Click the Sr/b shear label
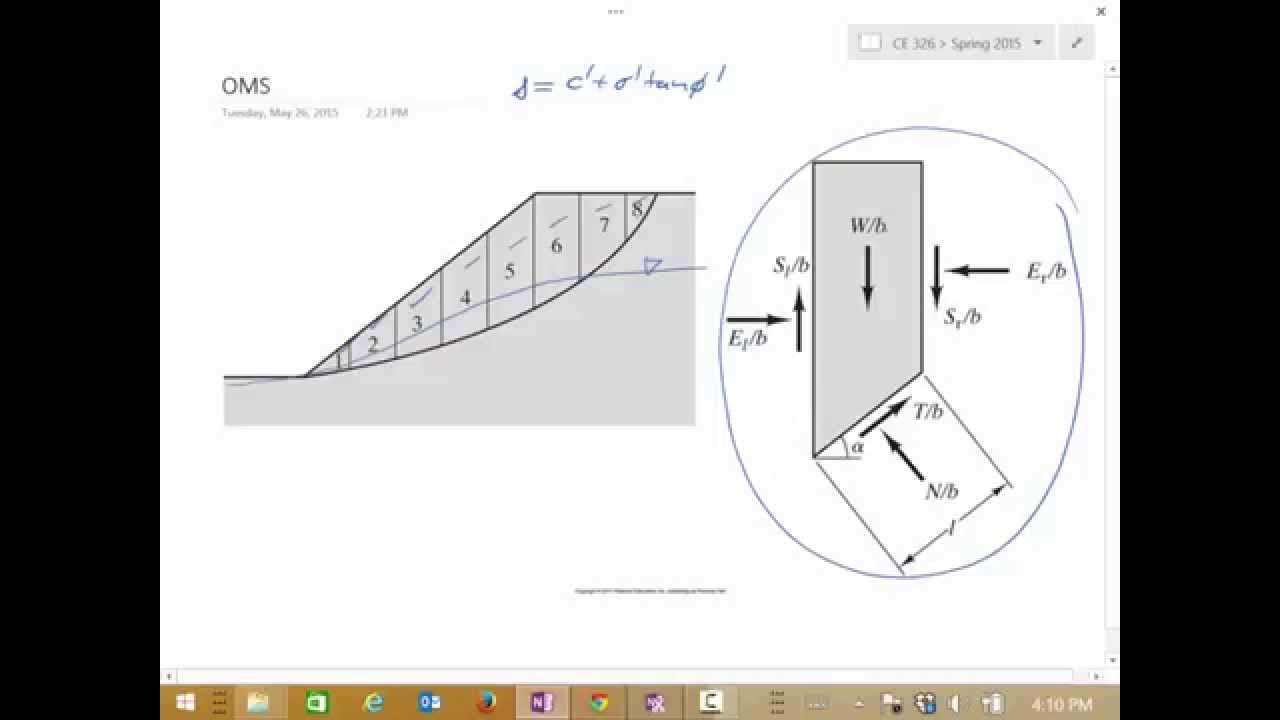1280x720 pixels. click(963, 317)
